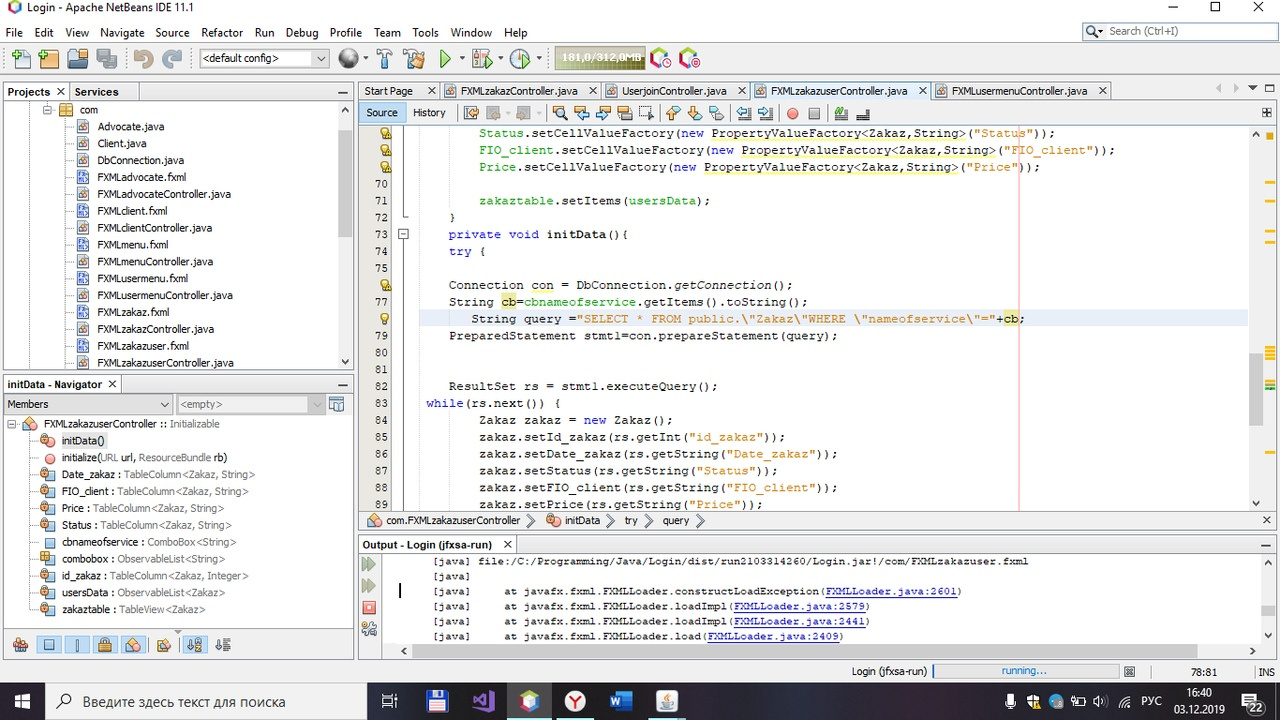Click the Redo toolbar icon
This screenshot has height=720, width=1280.
[x=172, y=59]
